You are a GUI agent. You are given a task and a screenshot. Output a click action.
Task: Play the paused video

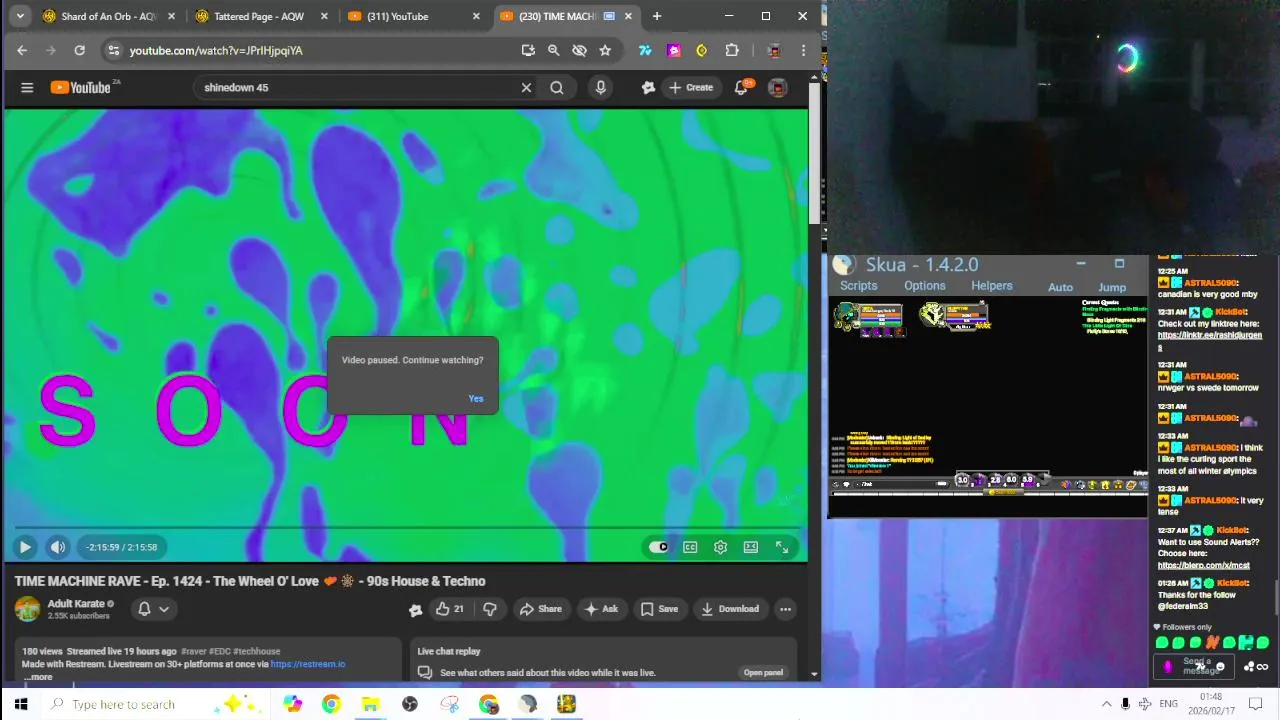pyautogui.click(x=25, y=547)
